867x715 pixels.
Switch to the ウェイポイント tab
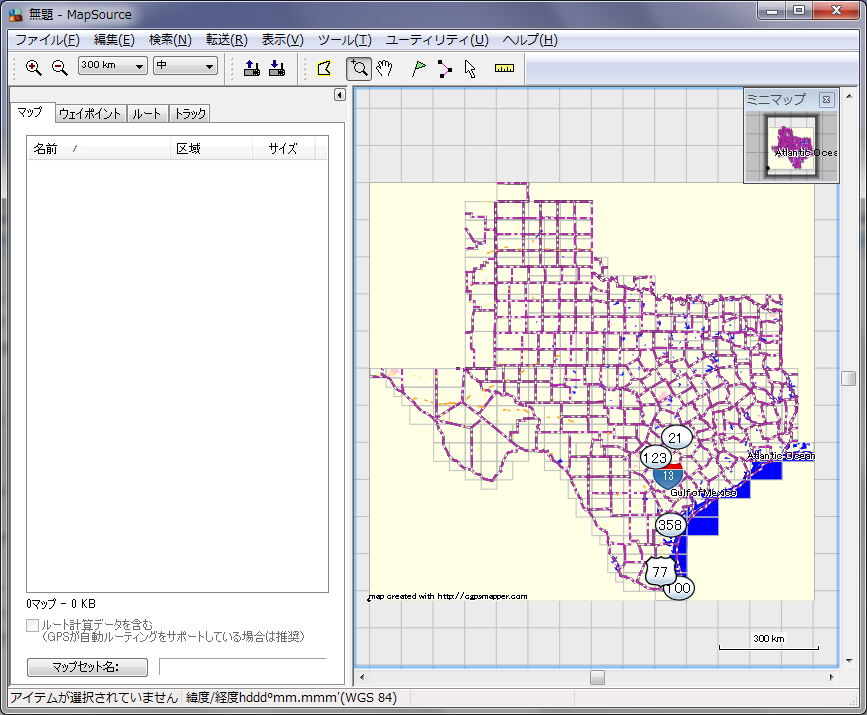pos(90,113)
